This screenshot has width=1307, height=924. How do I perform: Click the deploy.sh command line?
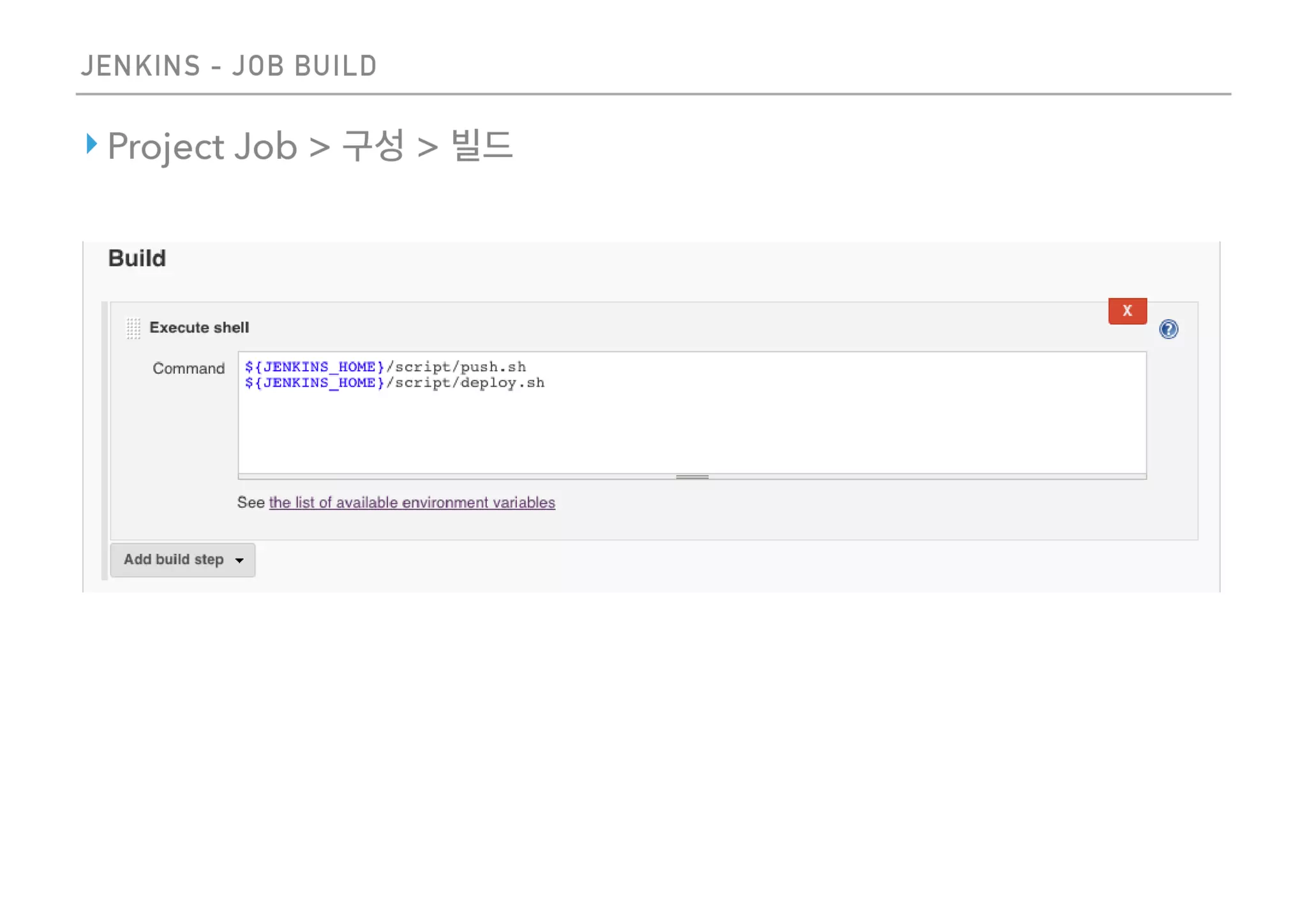point(394,383)
